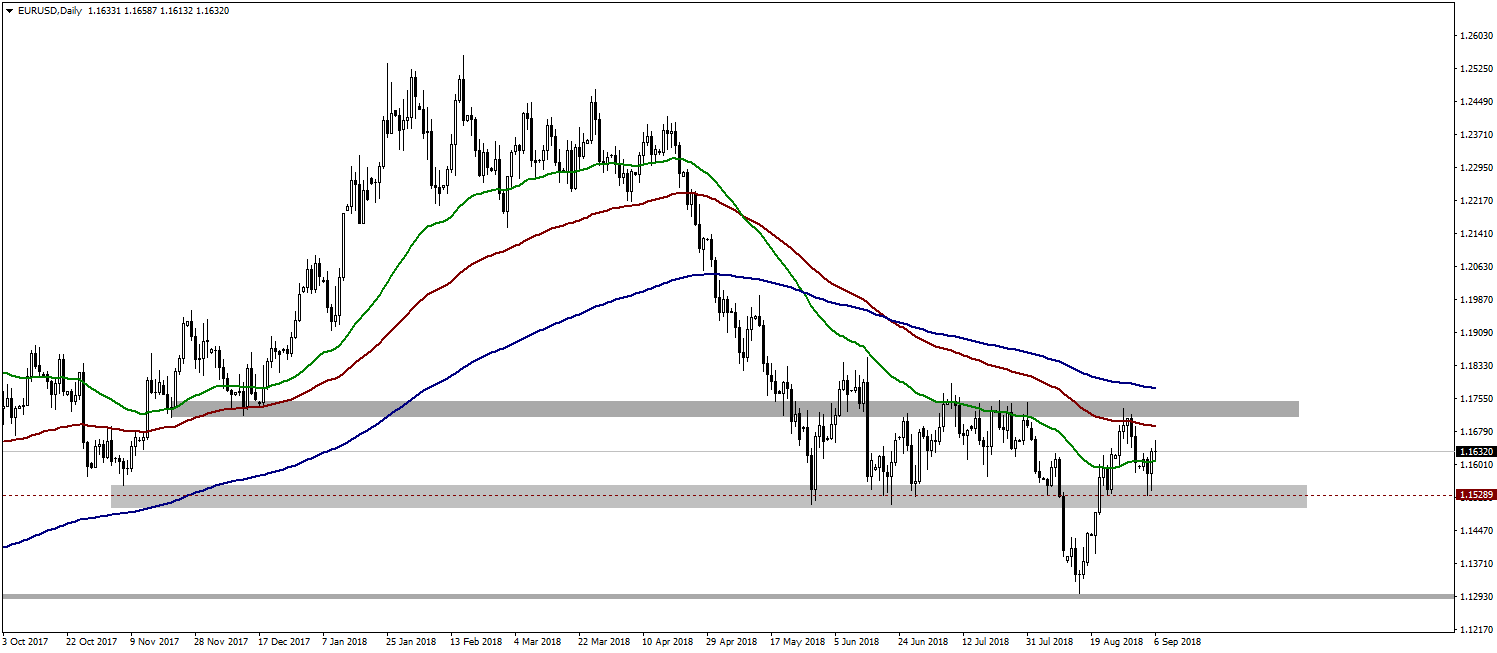Click the 1.19090 price axis label
1497x653 pixels.
click(1476, 333)
